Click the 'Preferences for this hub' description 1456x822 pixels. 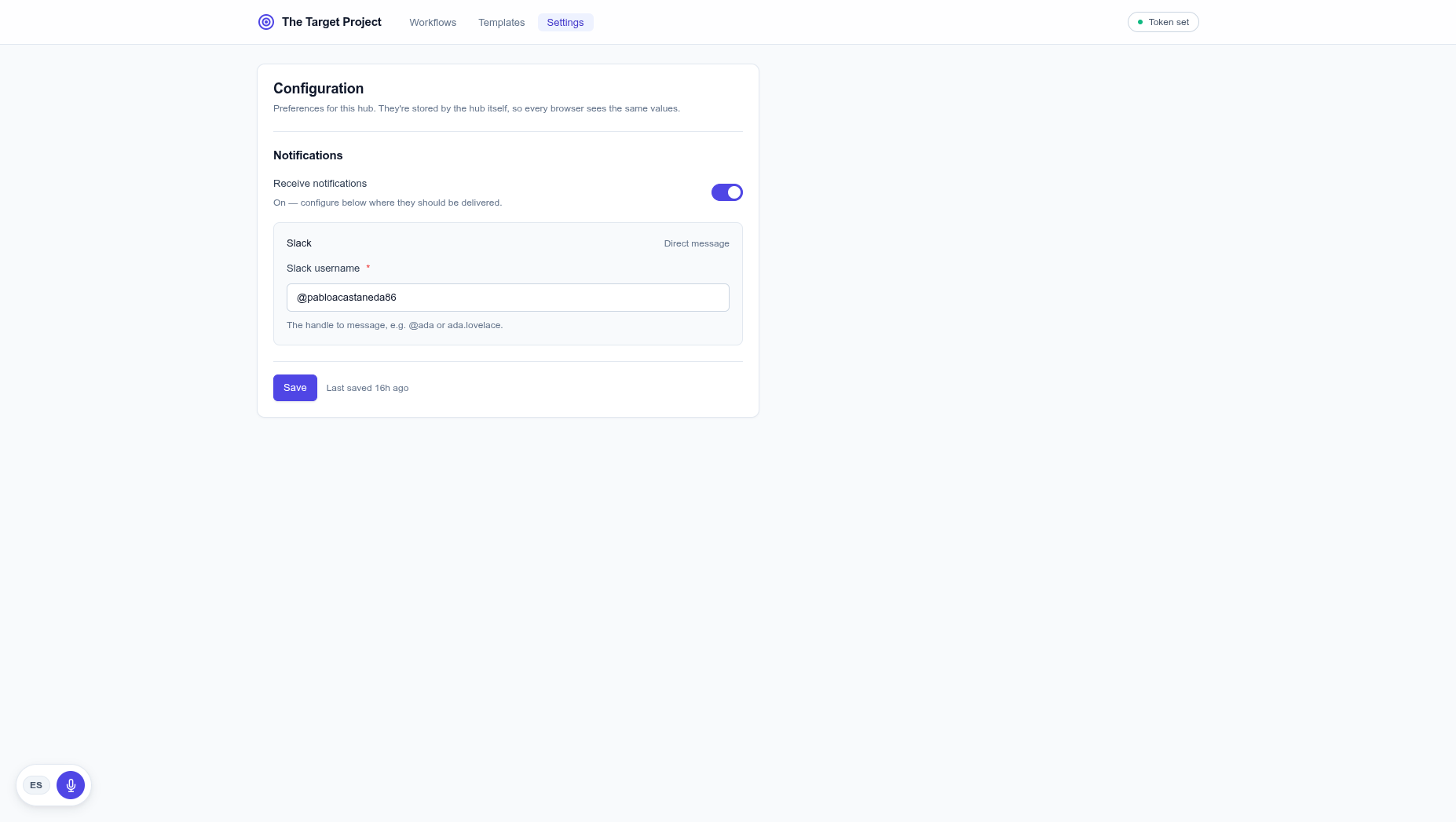(x=477, y=108)
